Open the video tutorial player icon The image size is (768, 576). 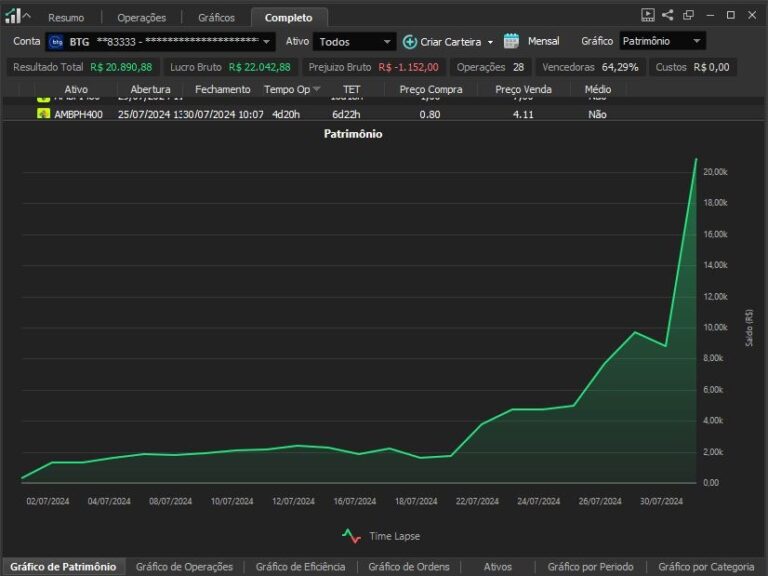click(648, 15)
